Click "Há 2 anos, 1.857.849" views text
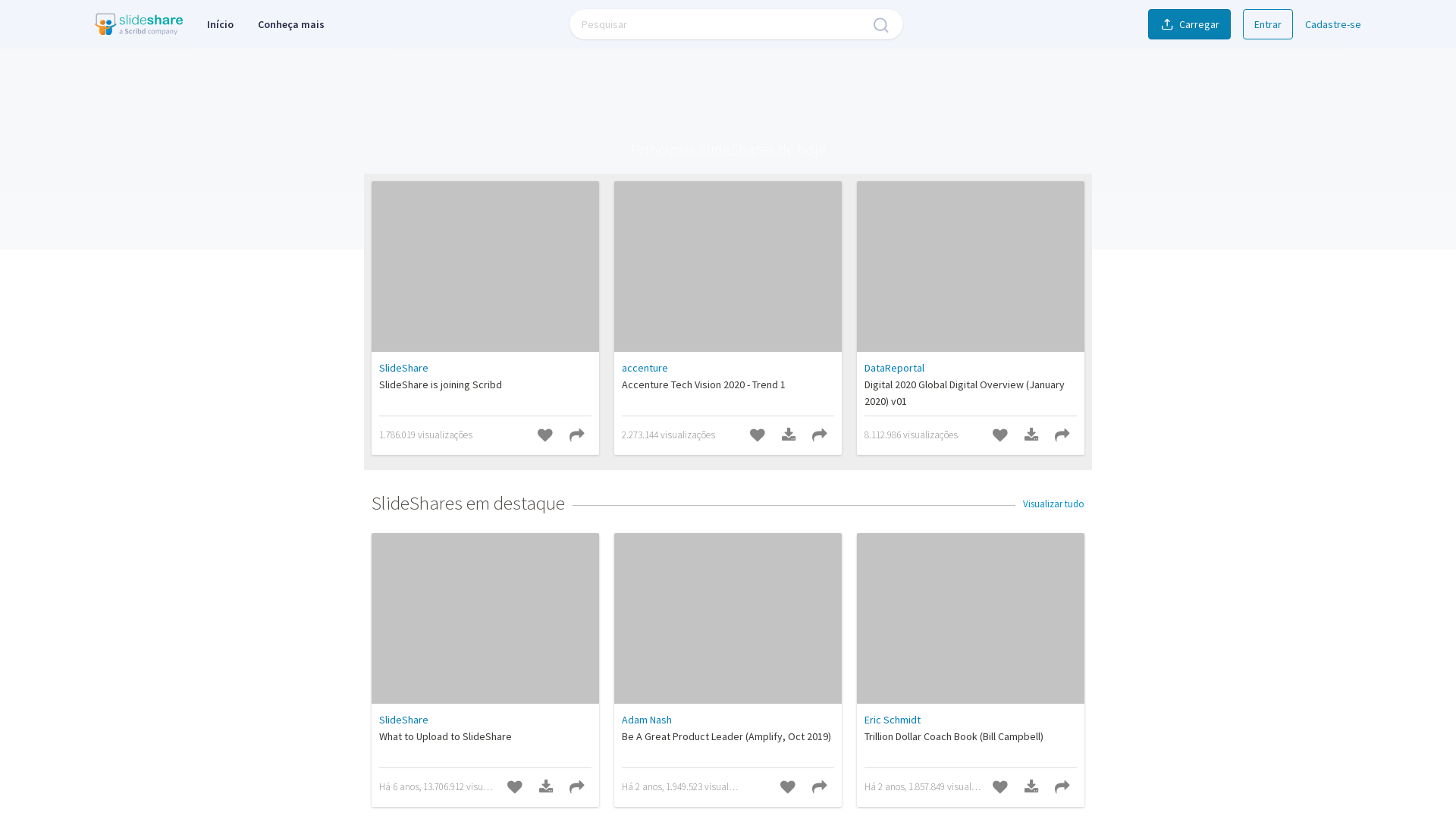The width and height of the screenshot is (1456, 819). click(923, 786)
